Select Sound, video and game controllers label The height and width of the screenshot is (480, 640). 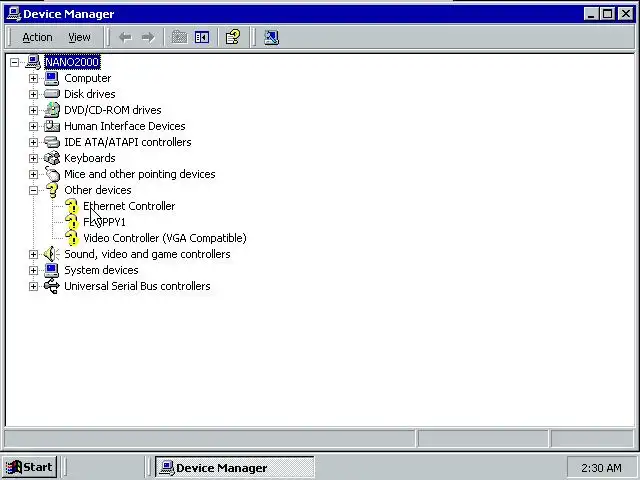[147, 254]
